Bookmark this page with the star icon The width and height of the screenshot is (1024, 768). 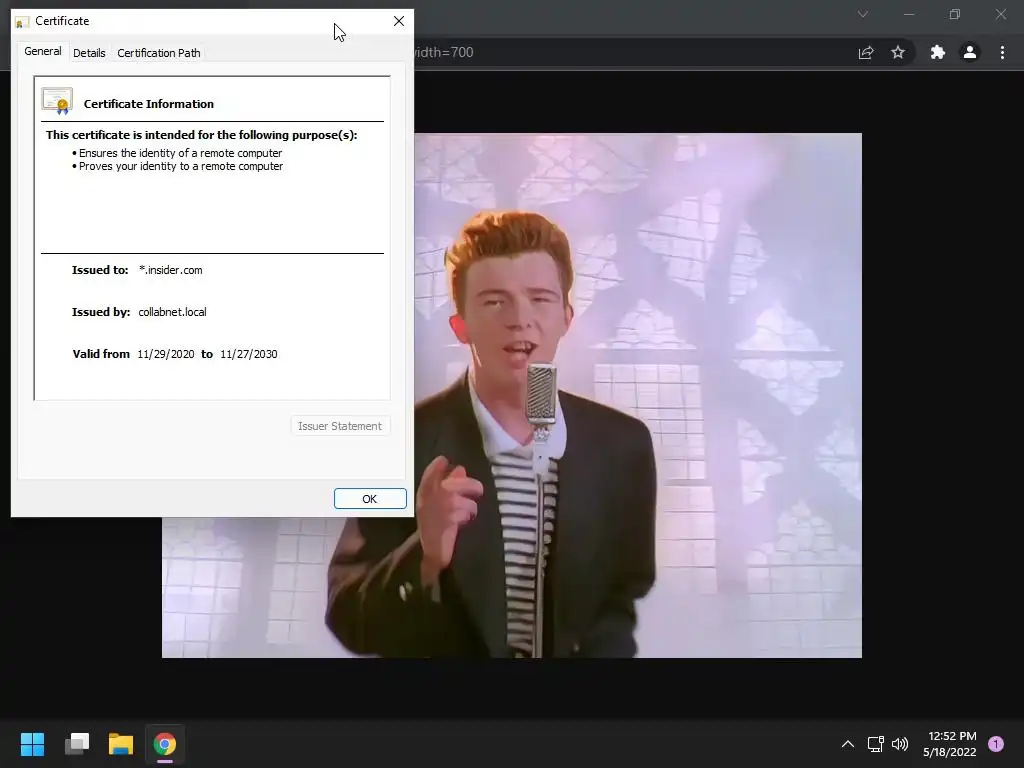click(x=898, y=52)
